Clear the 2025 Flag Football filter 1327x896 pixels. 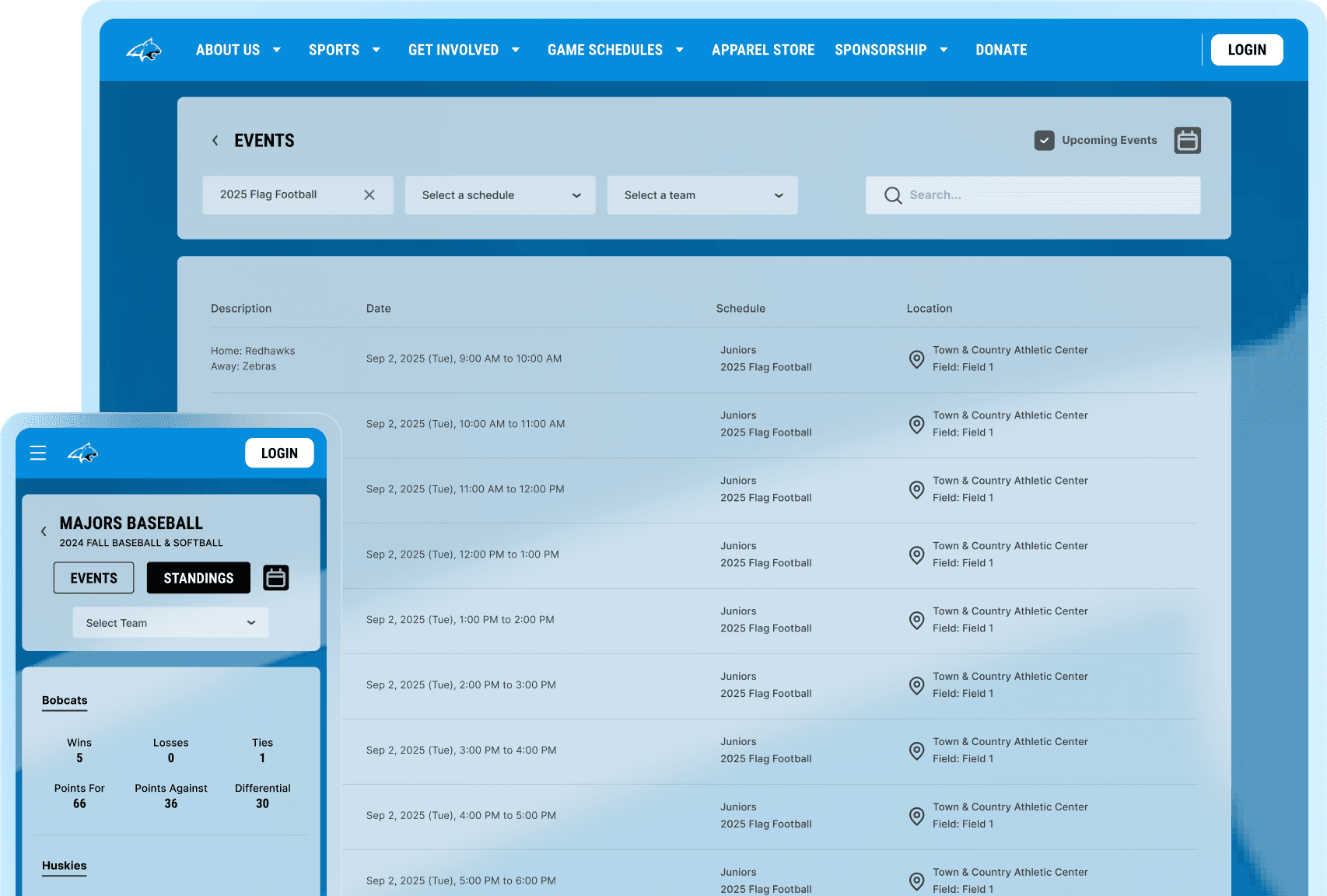tap(369, 195)
